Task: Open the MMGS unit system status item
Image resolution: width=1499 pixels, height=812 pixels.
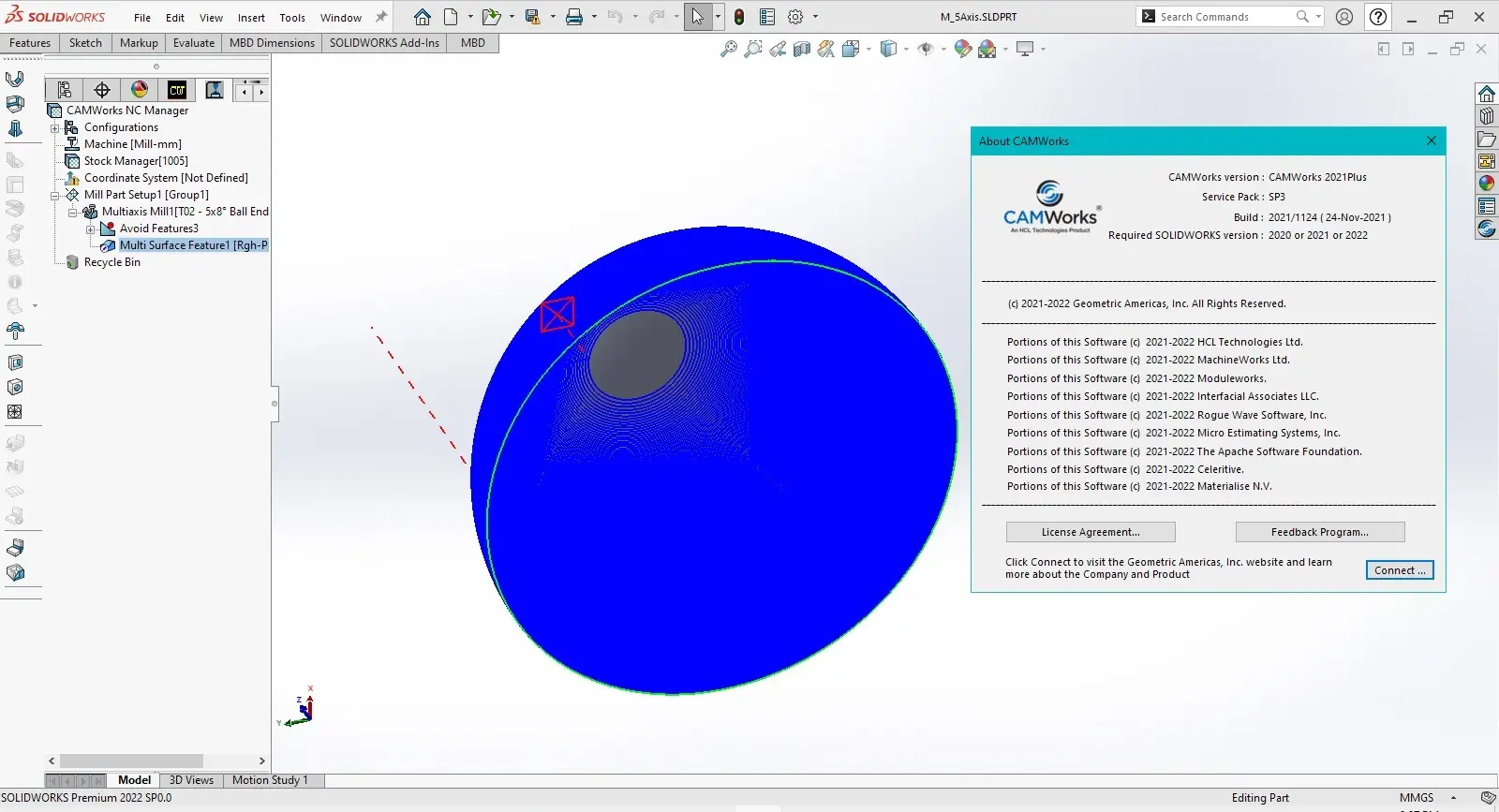Action: 1417,798
